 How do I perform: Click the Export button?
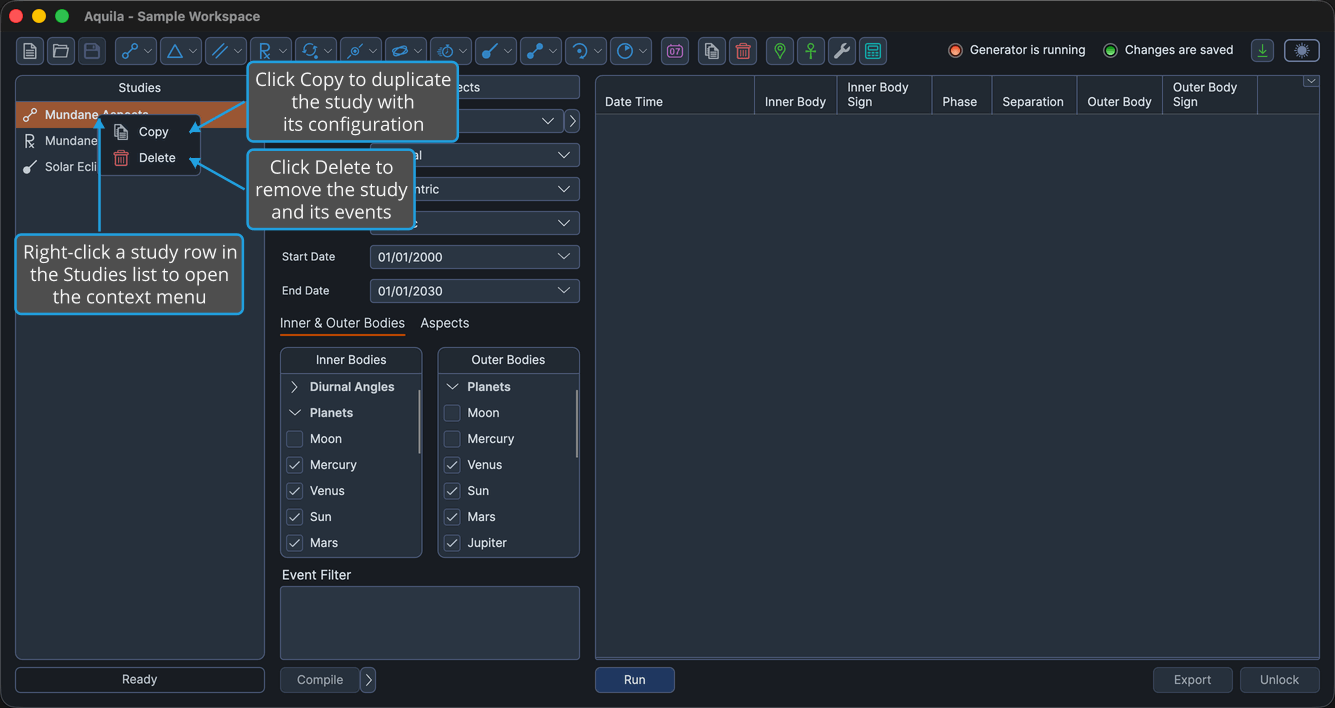point(1192,680)
